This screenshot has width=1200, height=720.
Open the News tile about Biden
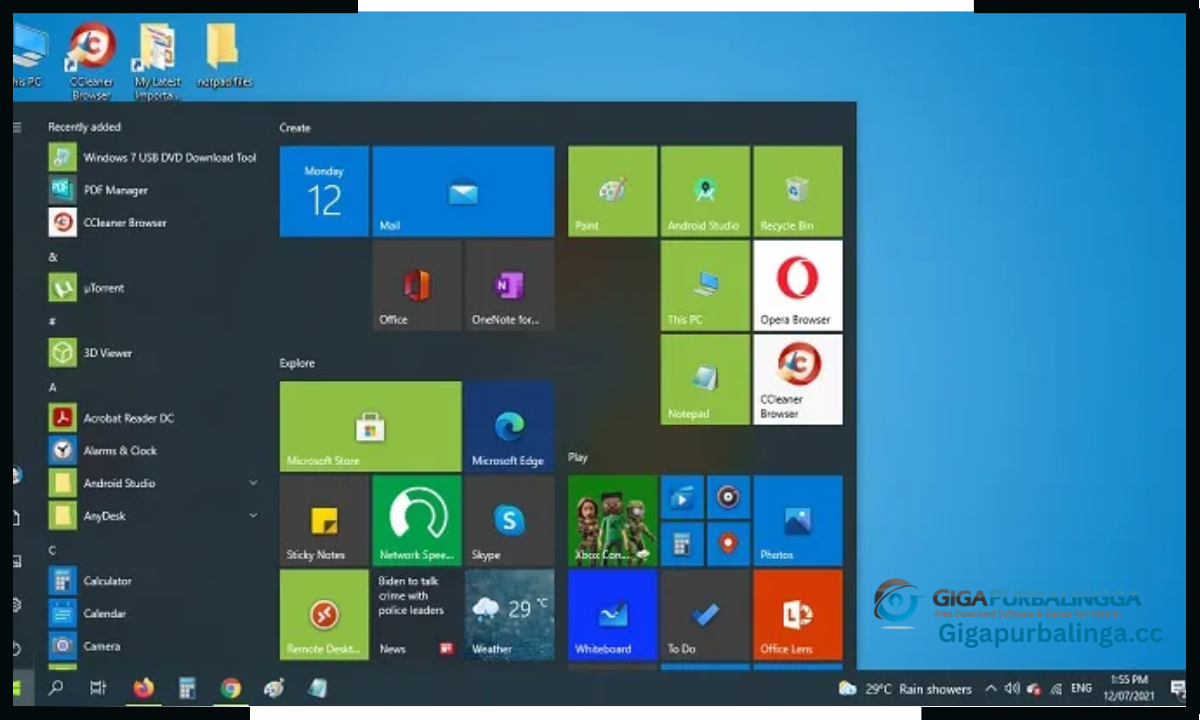(417, 614)
